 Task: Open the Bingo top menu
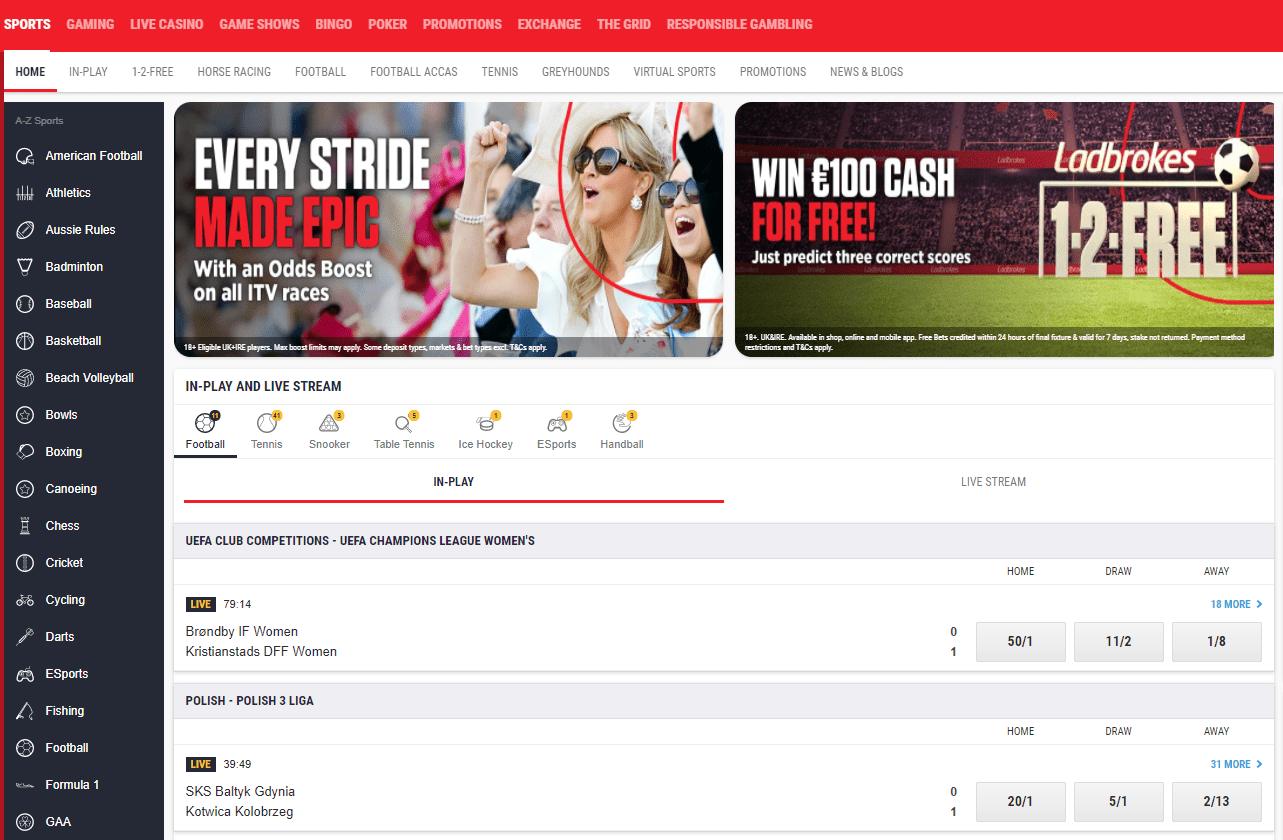click(x=334, y=24)
